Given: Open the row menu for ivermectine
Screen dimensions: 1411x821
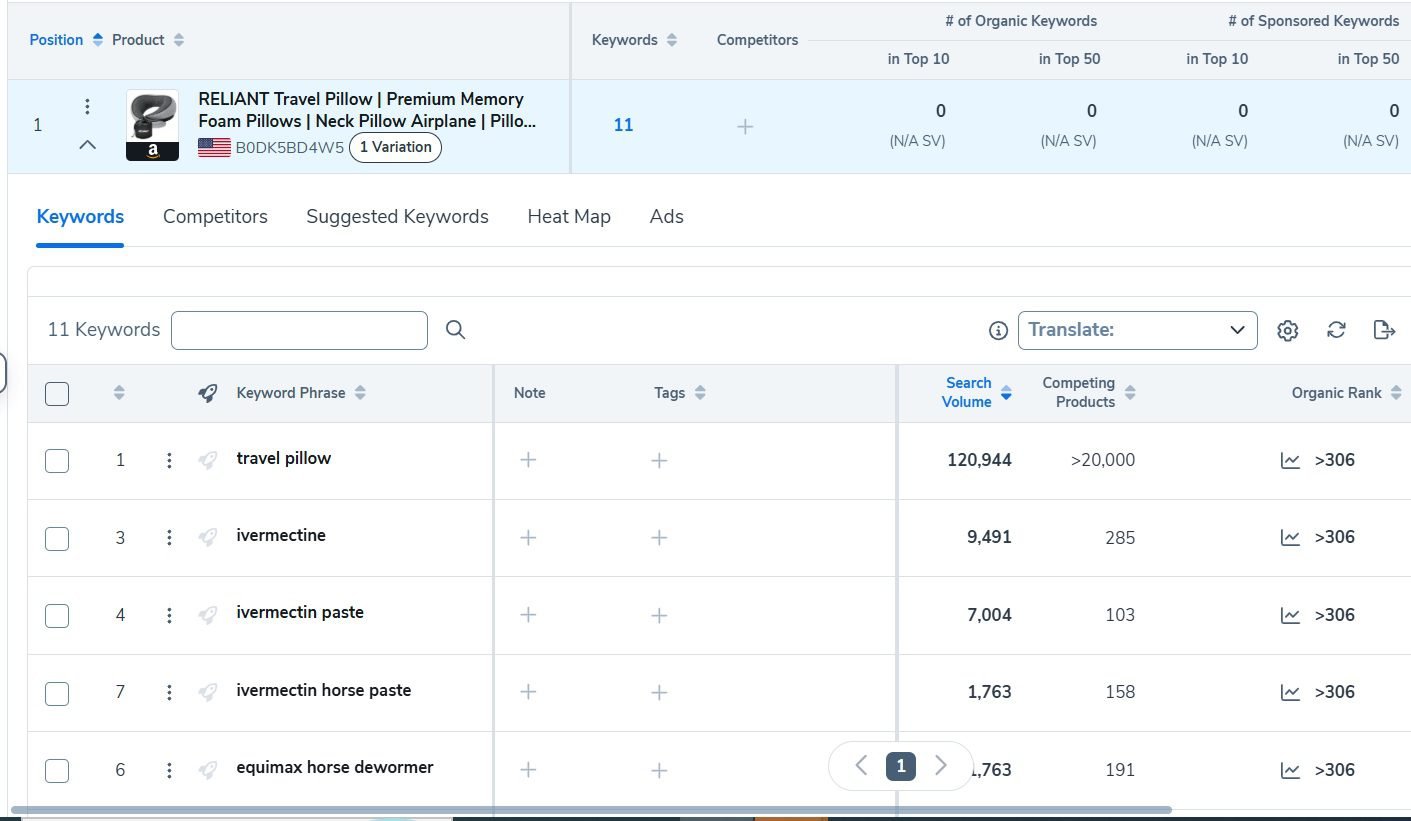Looking at the screenshot, I should coord(169,538).
